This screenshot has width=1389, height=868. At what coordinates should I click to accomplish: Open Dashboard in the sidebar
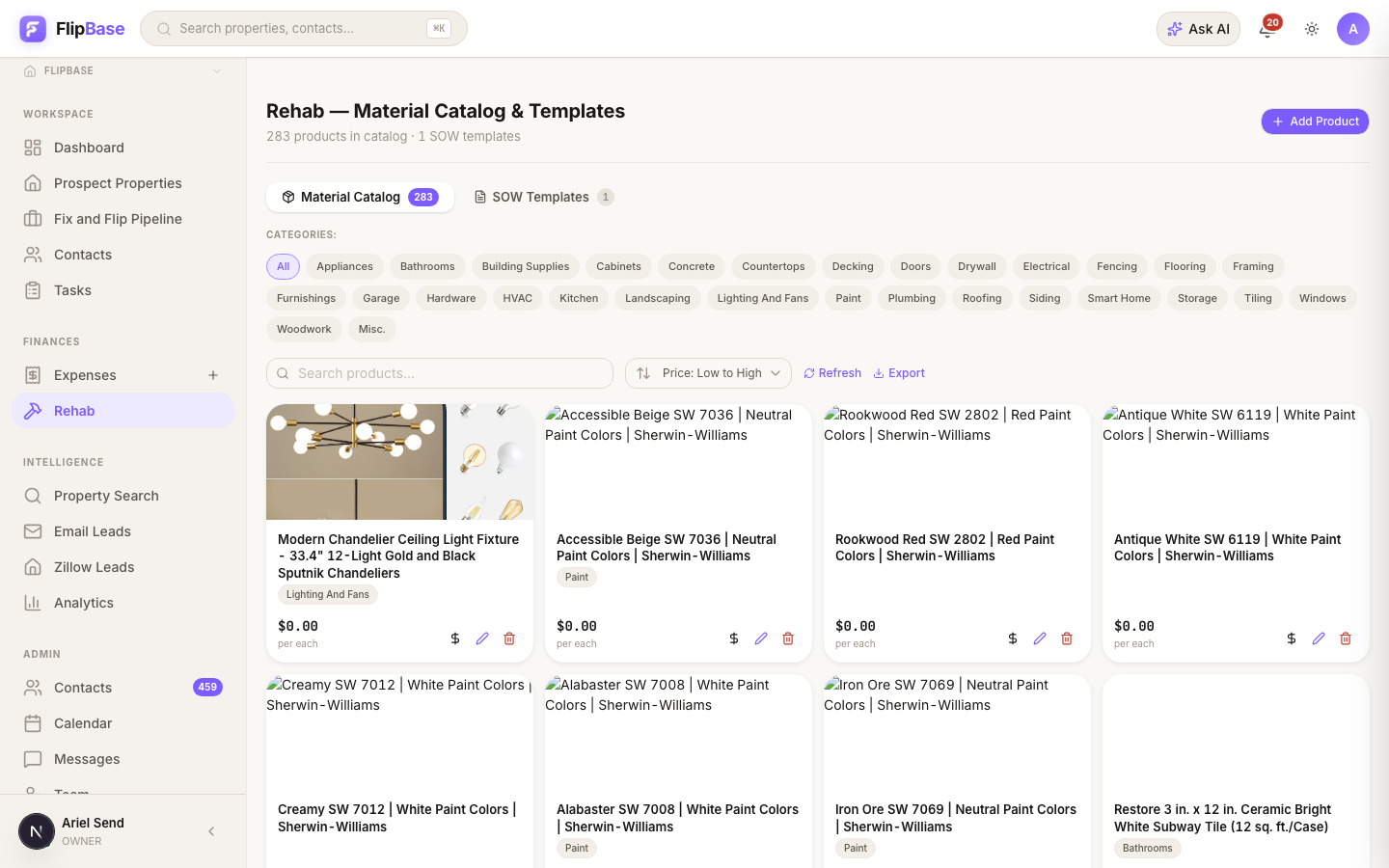[123, 148]
